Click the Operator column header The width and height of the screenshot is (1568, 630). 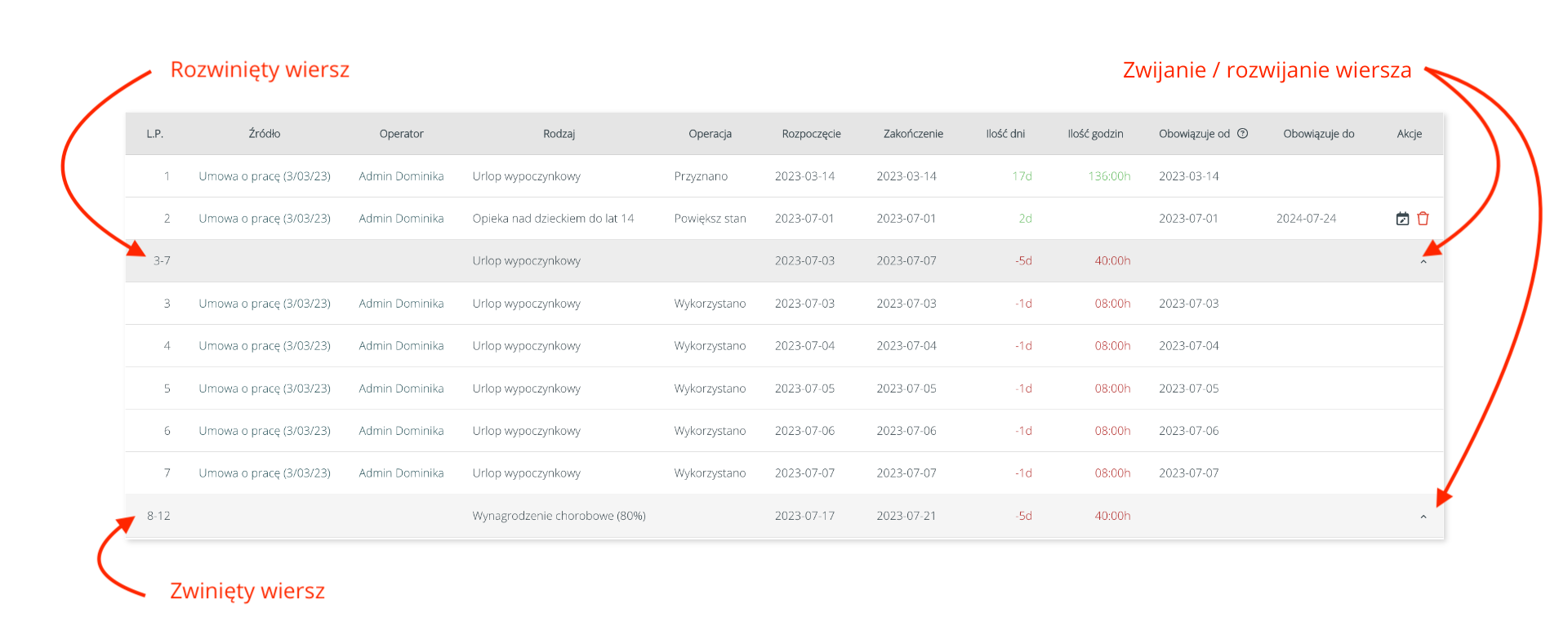point(401,134)
